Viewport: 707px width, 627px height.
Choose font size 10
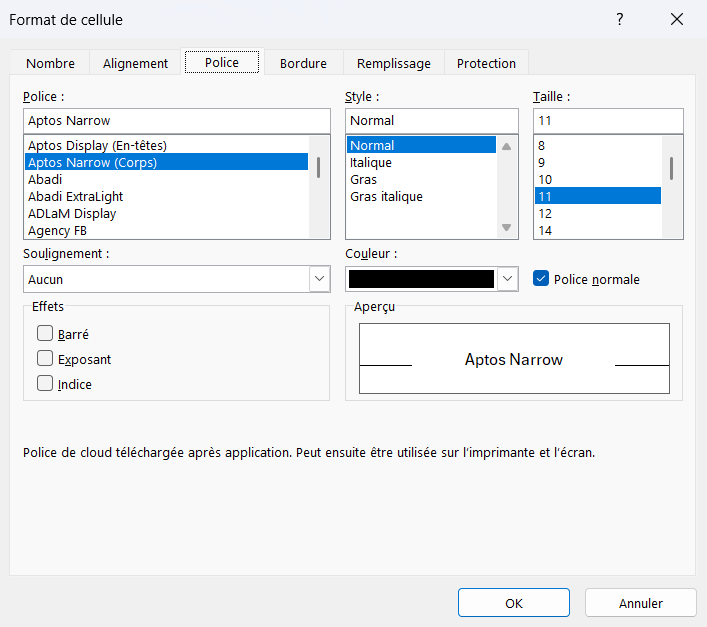point(598,179)
